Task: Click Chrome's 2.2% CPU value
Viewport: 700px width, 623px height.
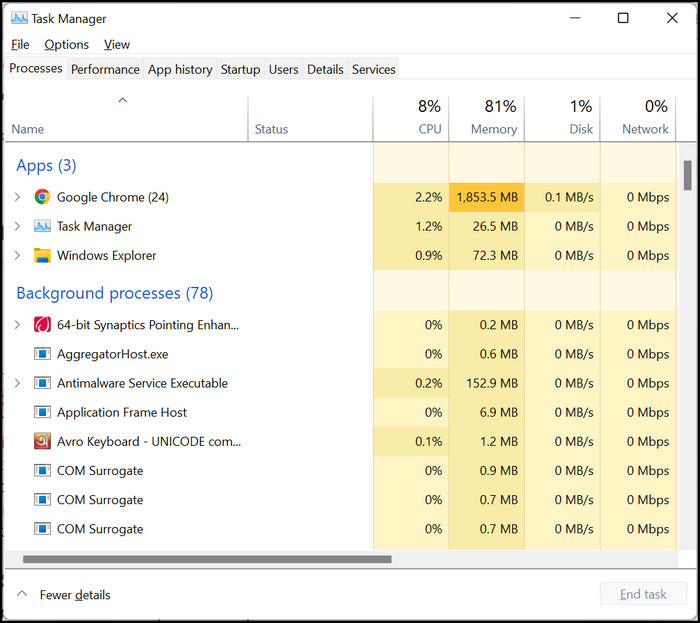Action: pyautogui.click(x=429, y=197)
